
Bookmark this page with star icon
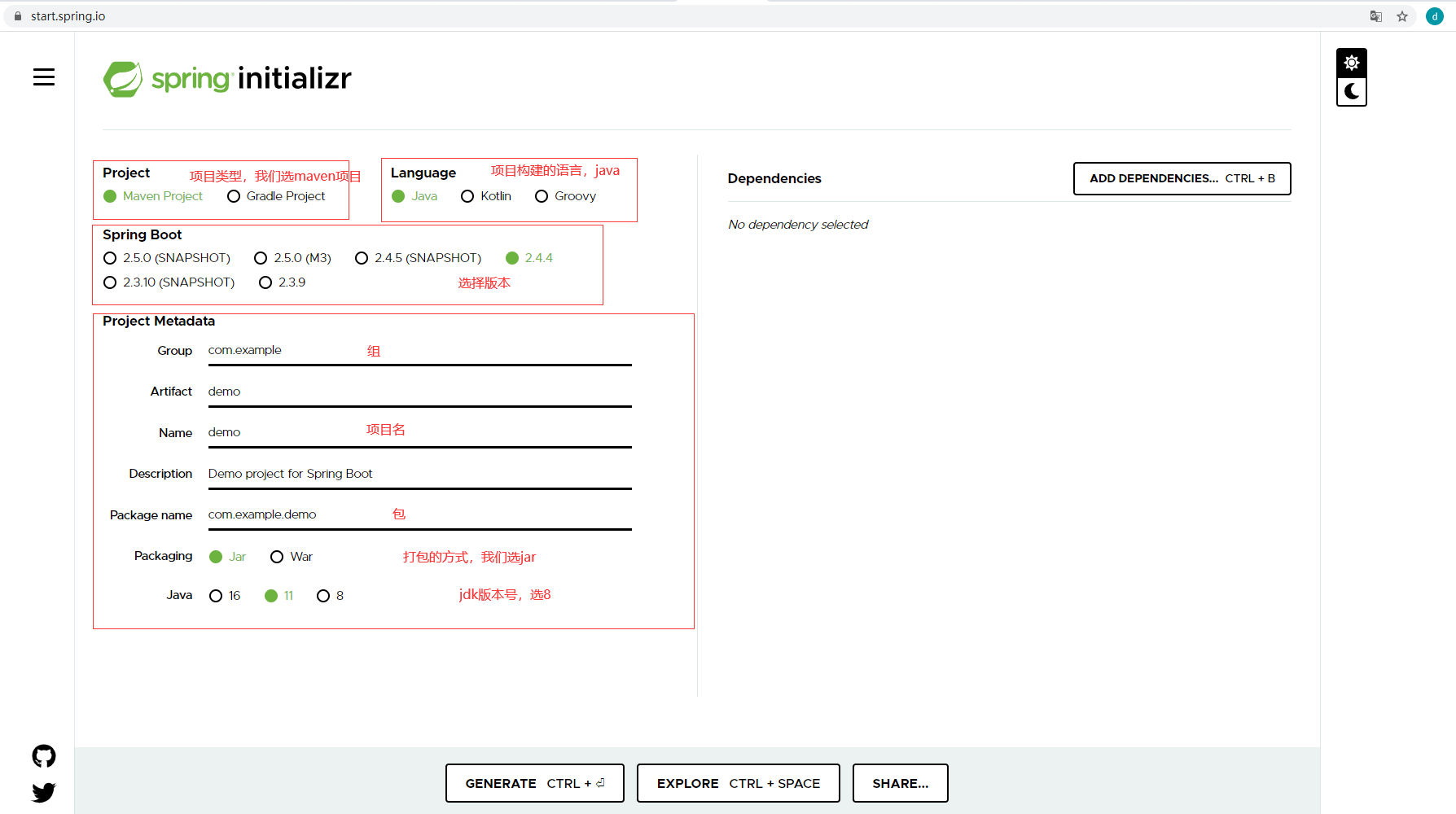[x=1402, y=16]
